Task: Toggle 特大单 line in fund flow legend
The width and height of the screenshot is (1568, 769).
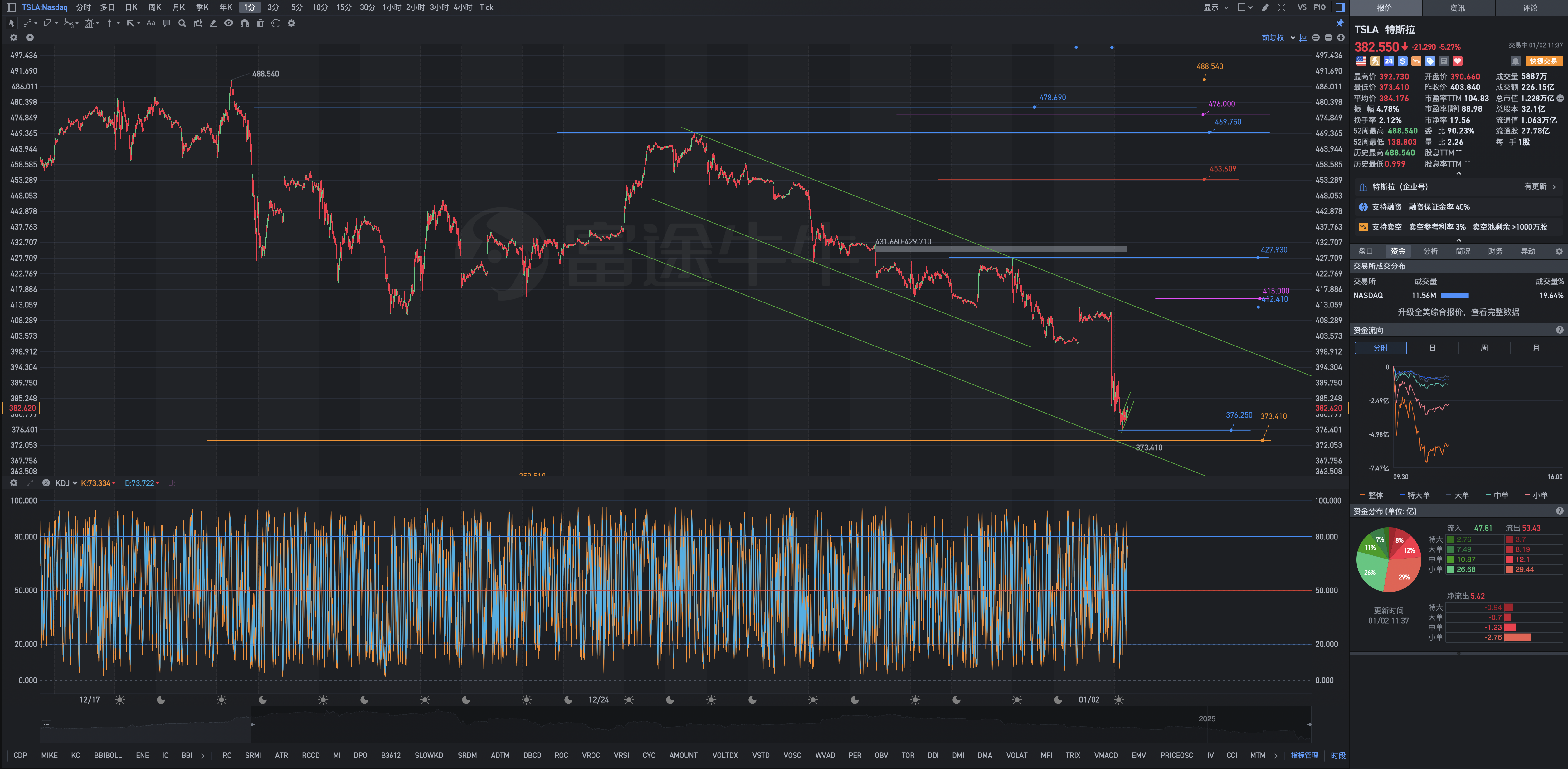Action: tap(1415, 495)
